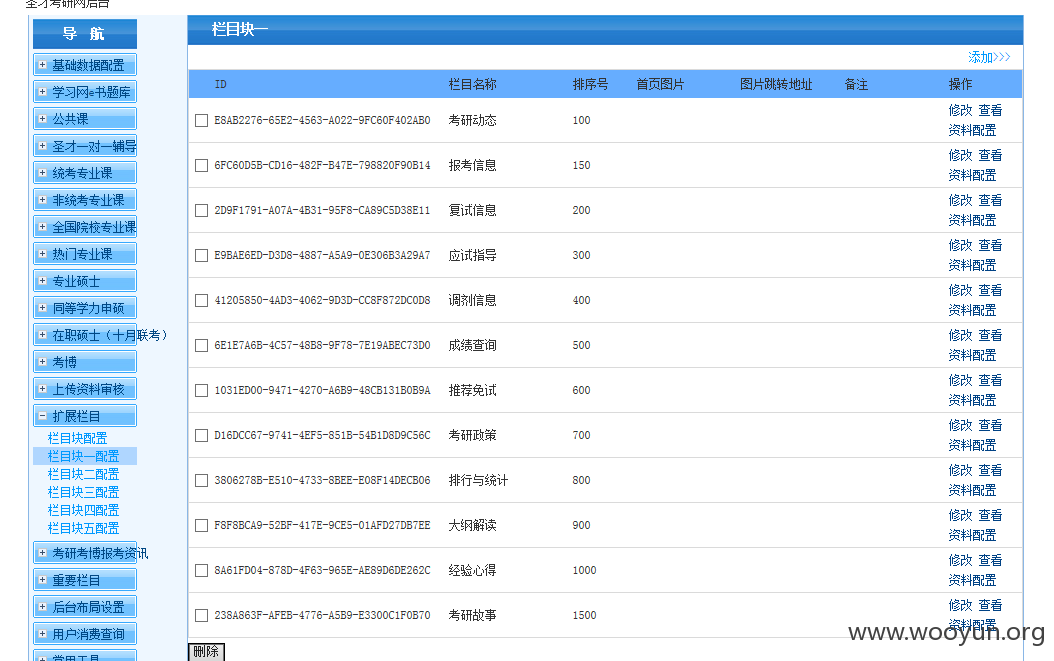The height and width of the screenshot is (661, 1054).
Task: Click 修改 for 调剂信息 row
Action: point(961,290)
